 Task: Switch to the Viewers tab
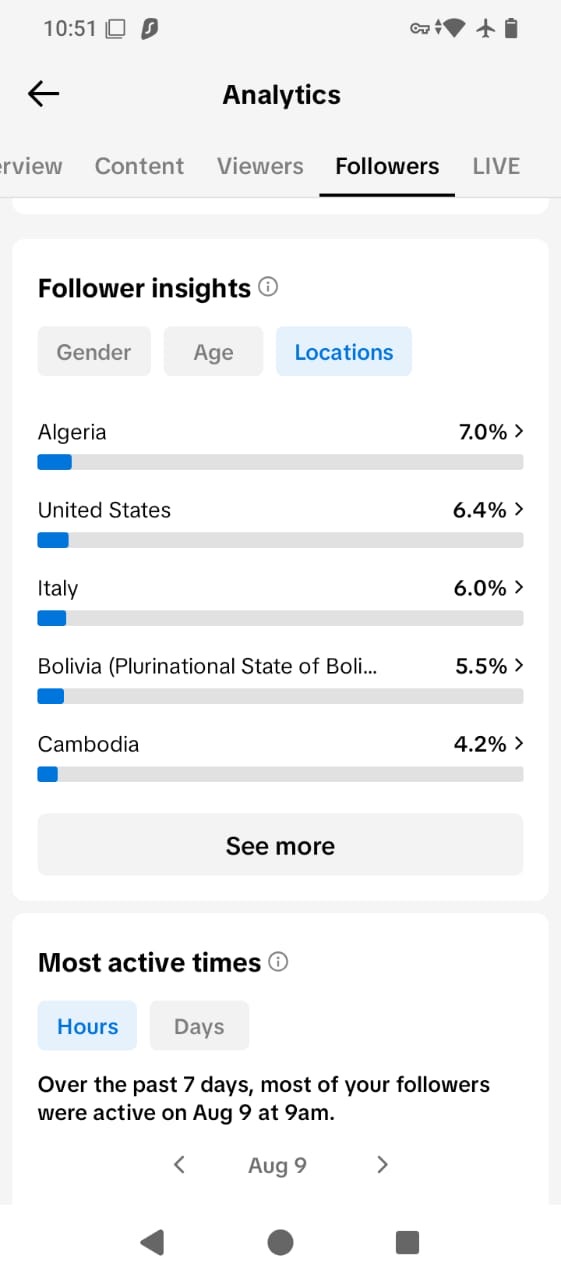click(260, 166)
